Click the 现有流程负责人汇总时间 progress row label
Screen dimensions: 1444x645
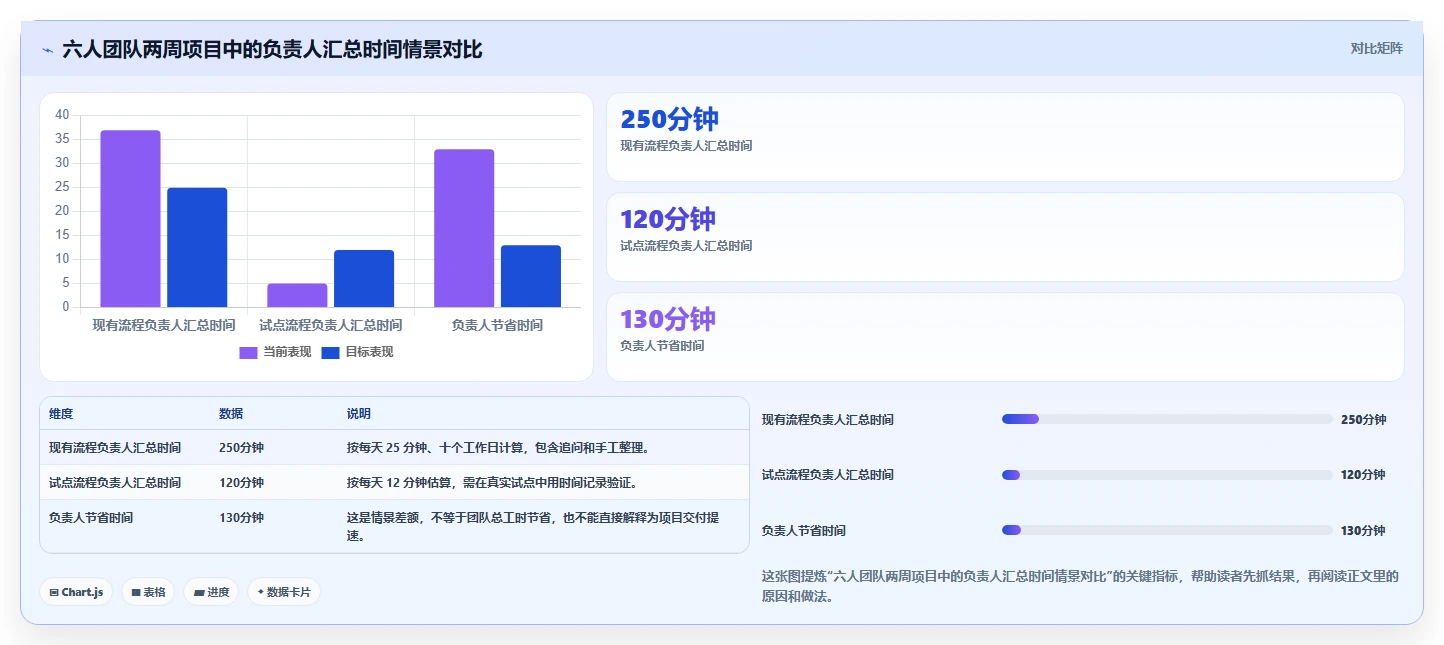(x=828, y=420)
